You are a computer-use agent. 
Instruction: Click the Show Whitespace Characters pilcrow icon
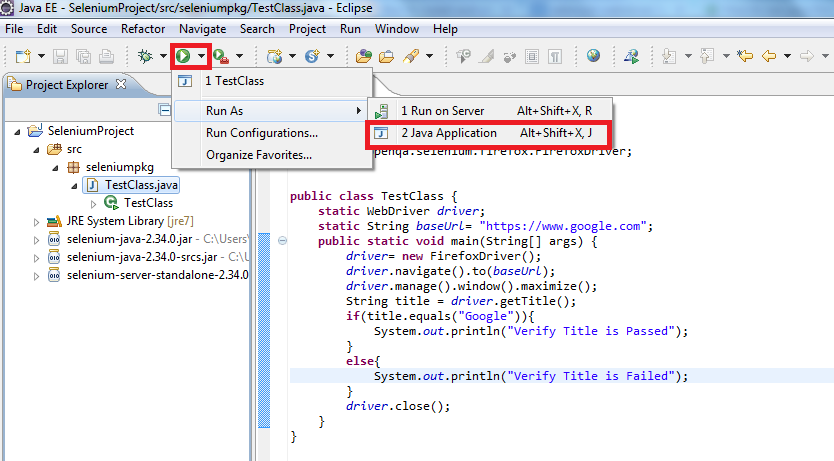pos(555,56)
